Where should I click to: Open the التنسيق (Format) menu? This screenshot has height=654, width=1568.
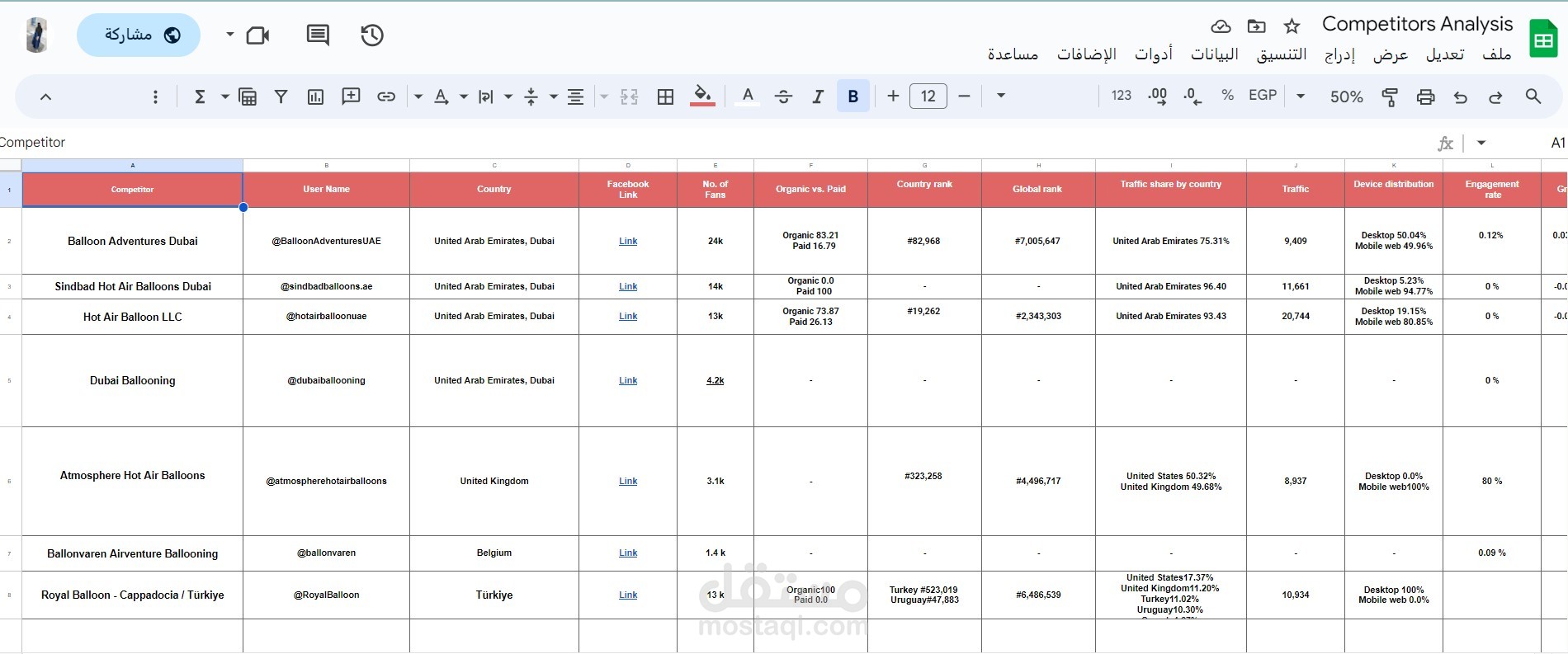pyautogui.click(x=1282, y=54)
